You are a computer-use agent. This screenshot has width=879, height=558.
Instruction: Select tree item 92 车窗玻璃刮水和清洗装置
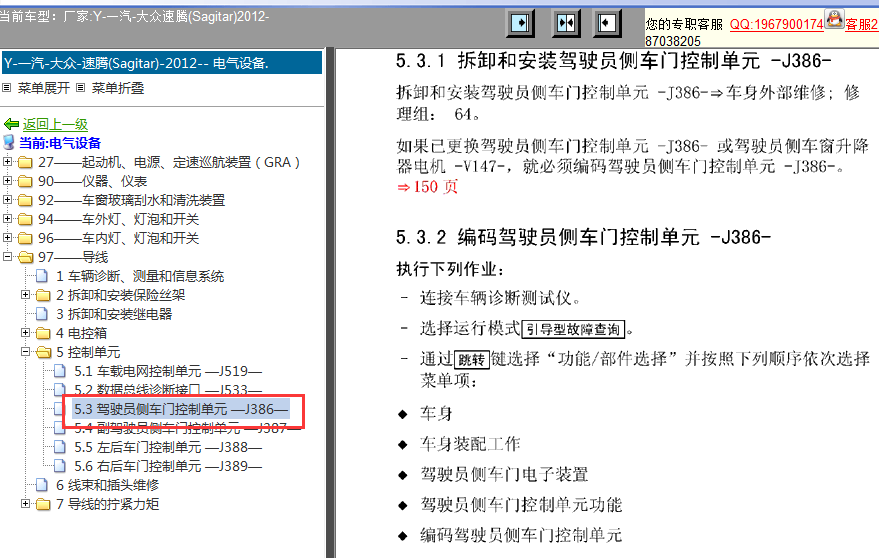click(x=131, y=200)
